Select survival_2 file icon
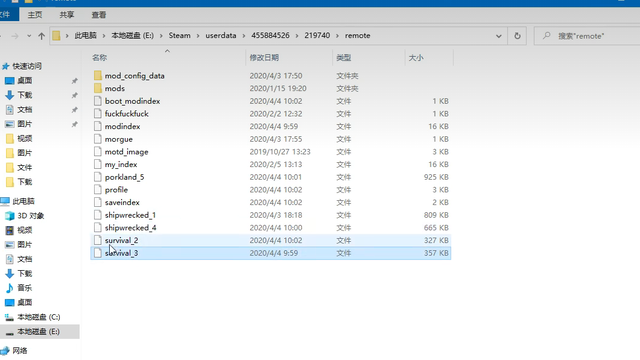The width and height of the screenshot is (640, 360). (98, 240)
